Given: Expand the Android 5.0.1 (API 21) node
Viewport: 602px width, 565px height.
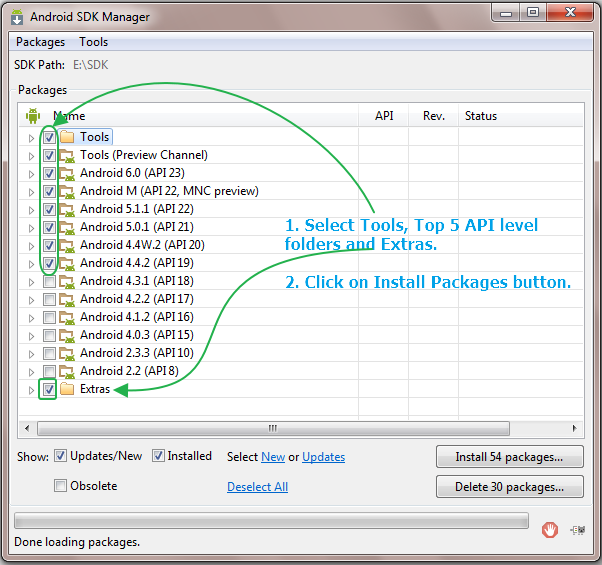Looking at the screenshot, I should (31, 228).
